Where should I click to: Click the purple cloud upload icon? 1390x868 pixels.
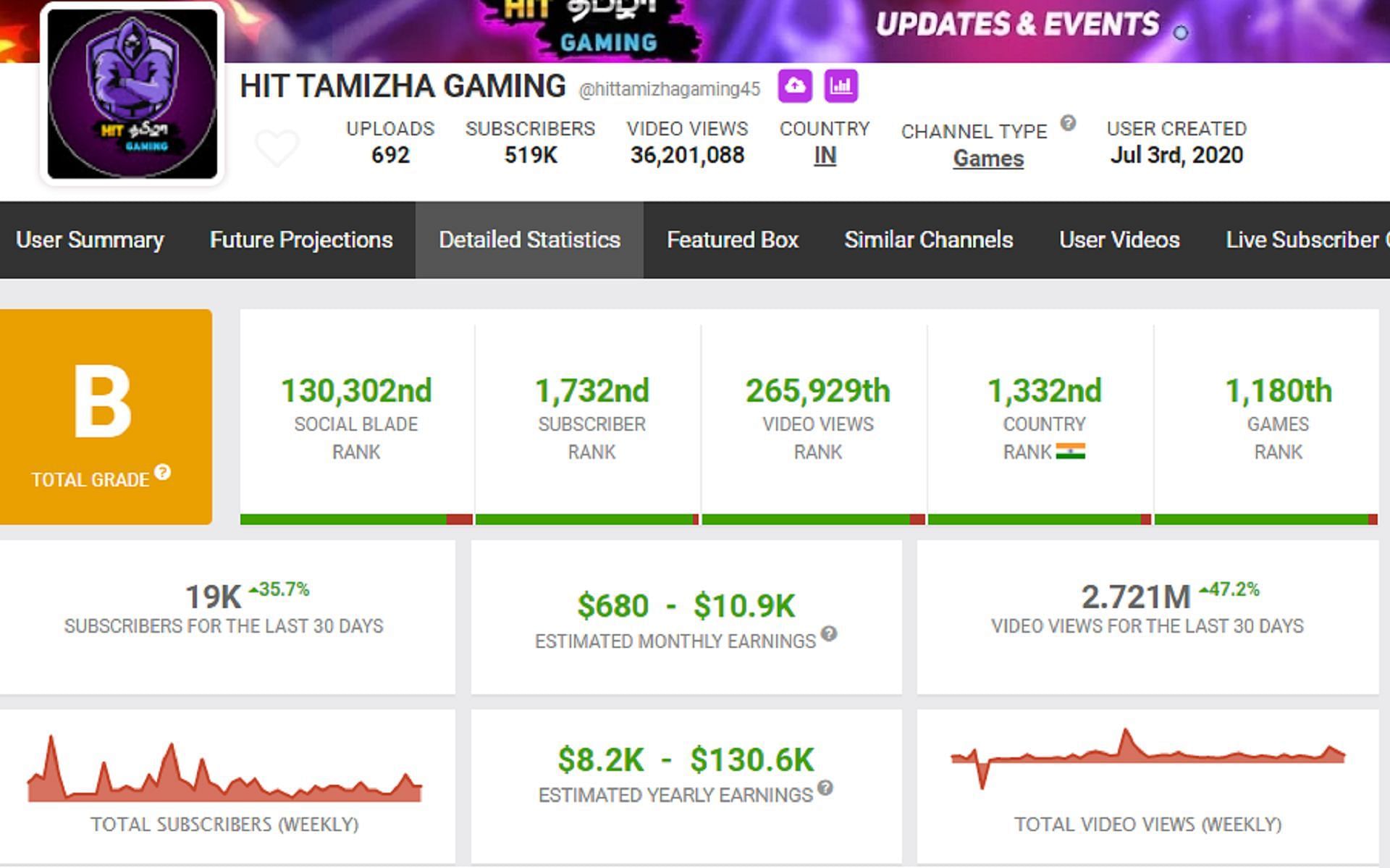coord(795,86)
